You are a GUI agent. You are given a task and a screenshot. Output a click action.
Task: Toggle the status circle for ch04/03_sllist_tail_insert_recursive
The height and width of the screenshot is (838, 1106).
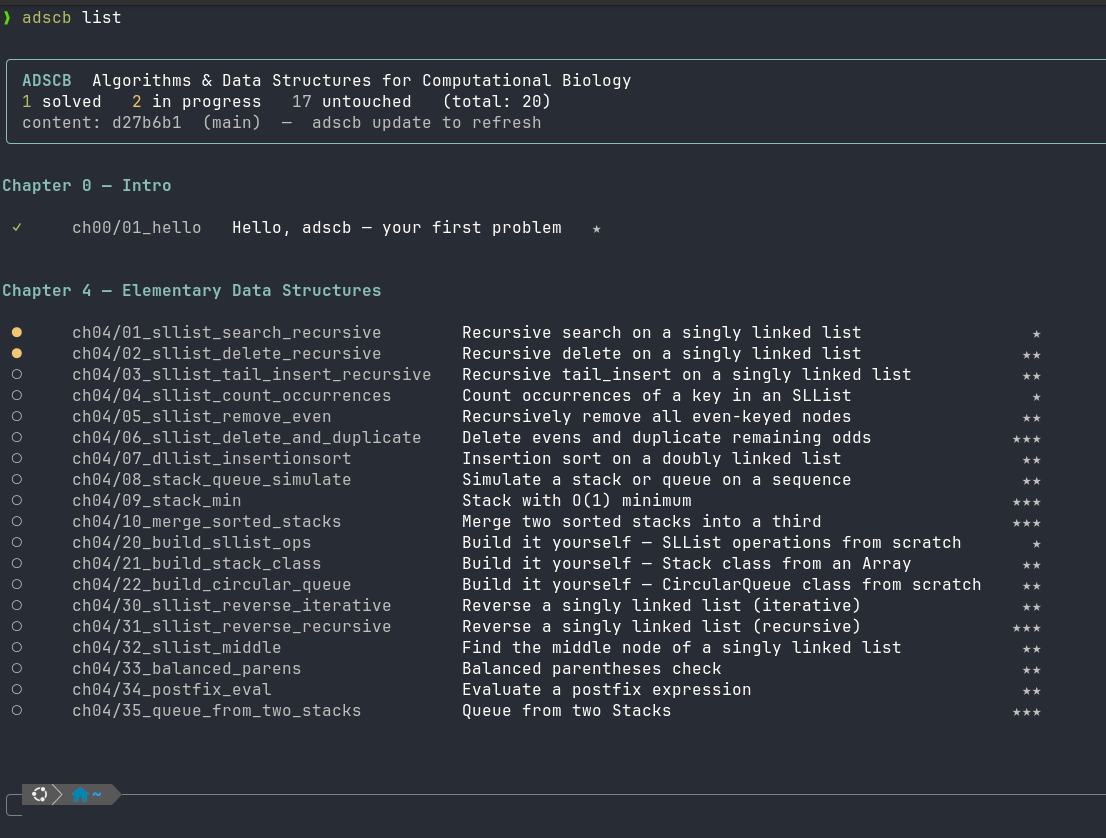click(16, 373)
